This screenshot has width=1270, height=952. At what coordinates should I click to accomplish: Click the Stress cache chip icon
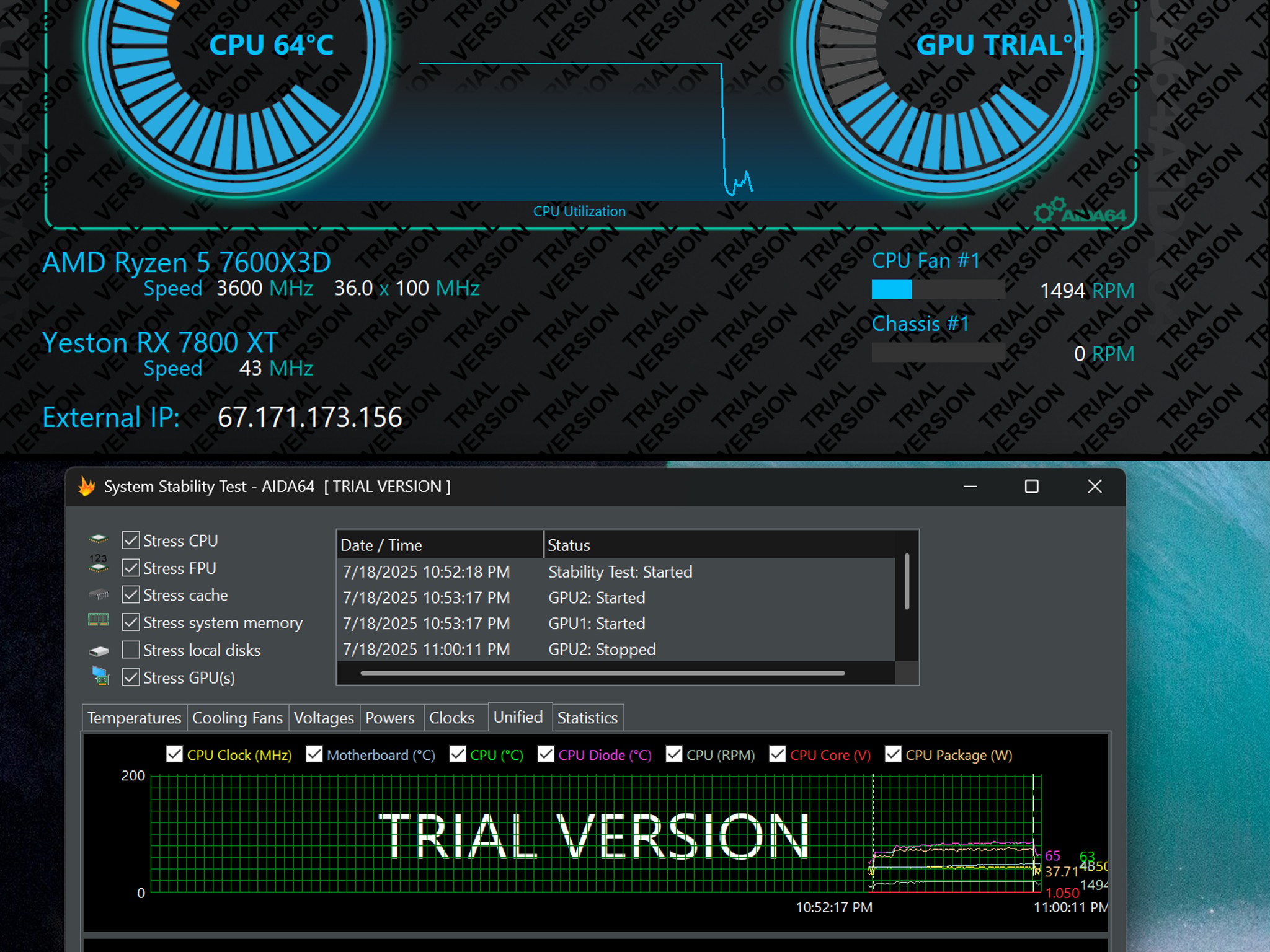click(x=99, y=595)
